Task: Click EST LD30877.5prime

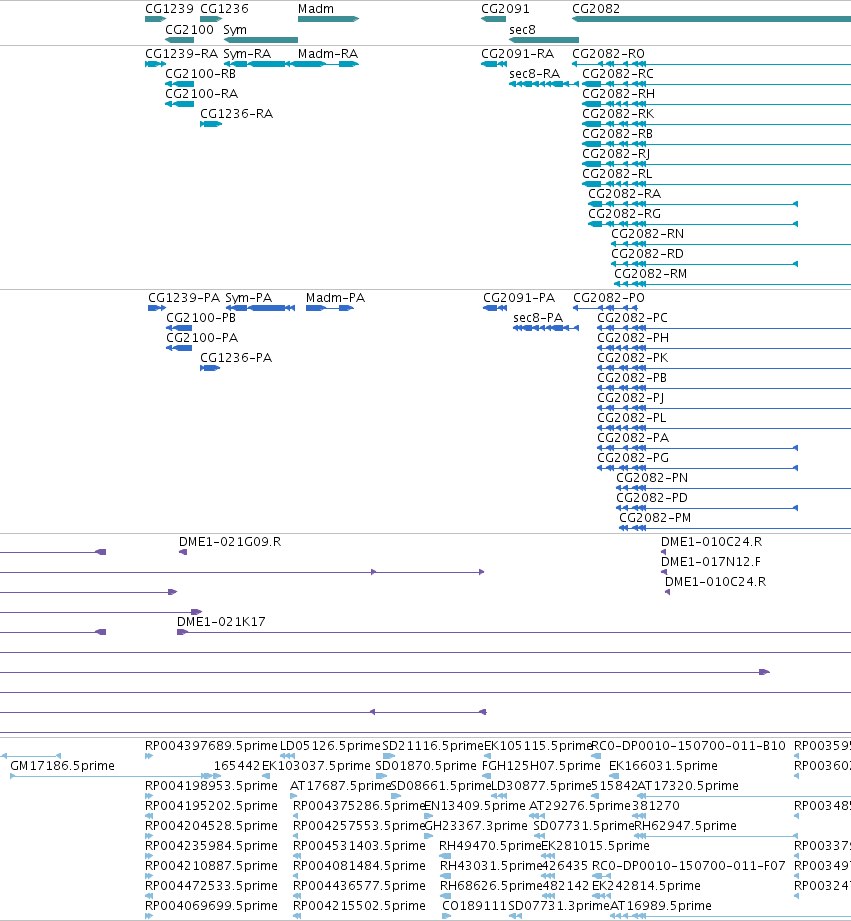Action: tap(540, 786)
